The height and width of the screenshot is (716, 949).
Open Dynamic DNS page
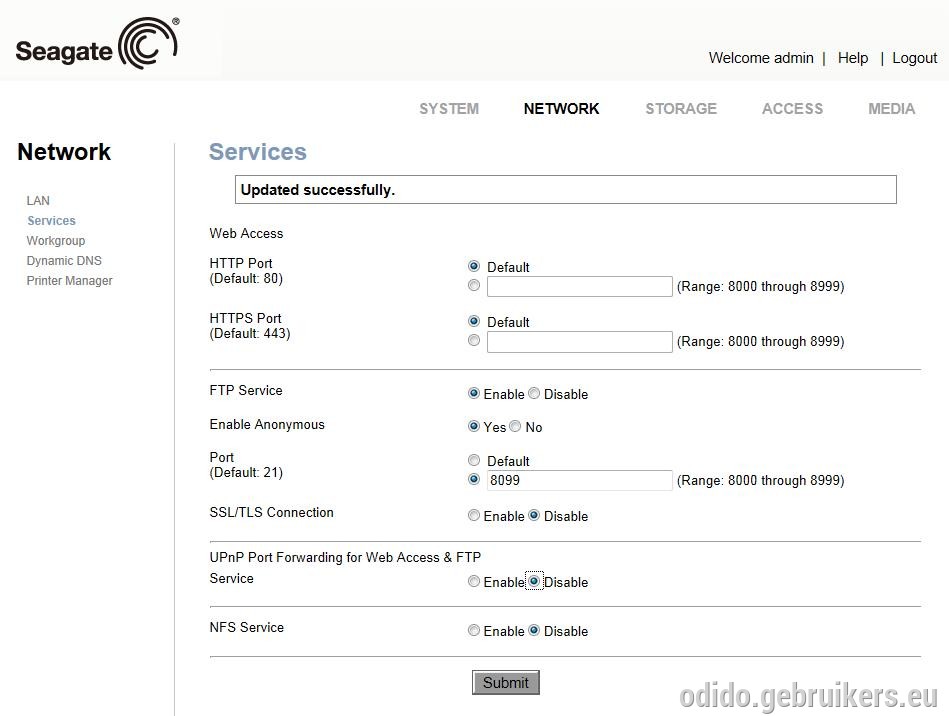[64, 260]
